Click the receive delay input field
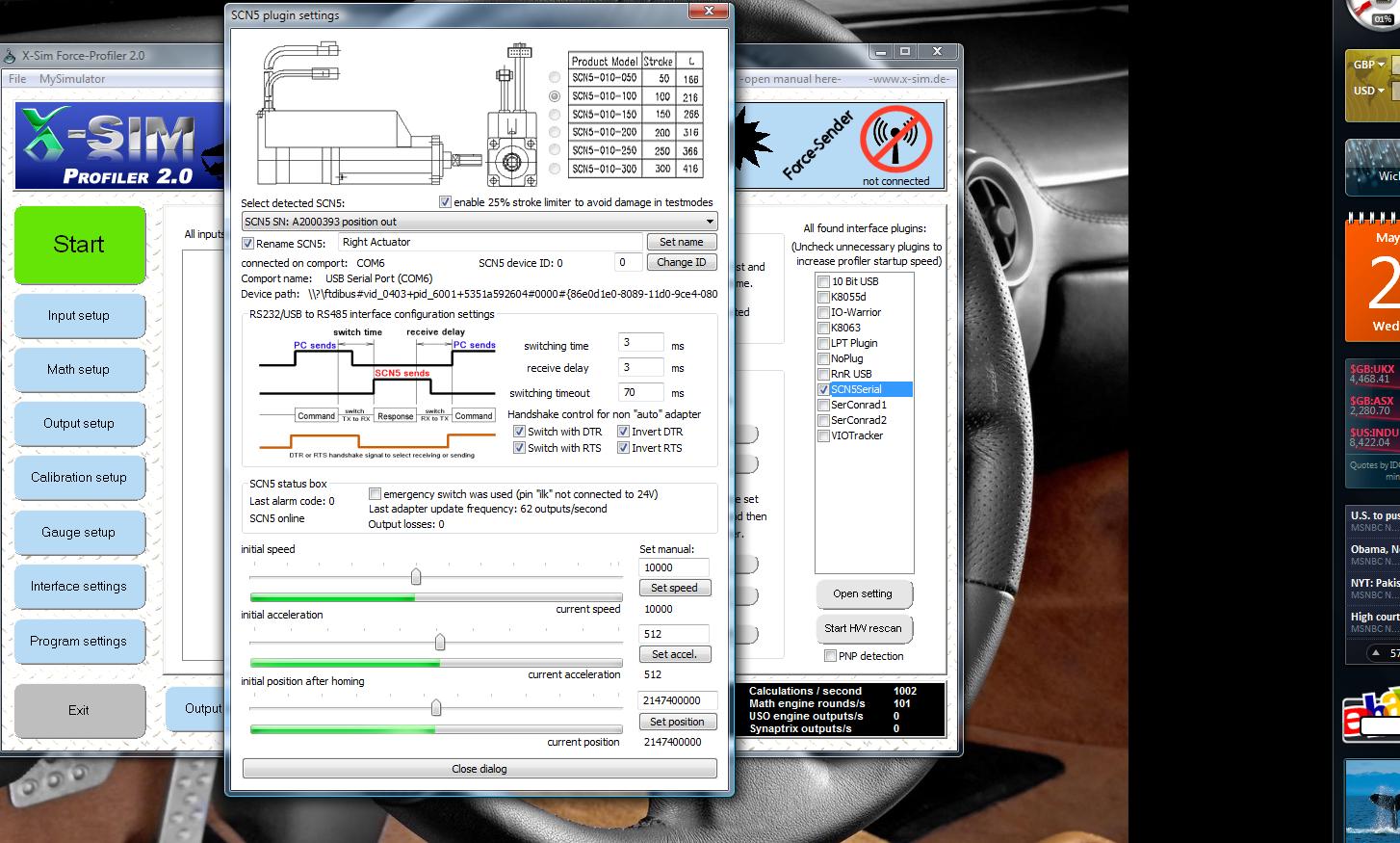 point(641,367)
